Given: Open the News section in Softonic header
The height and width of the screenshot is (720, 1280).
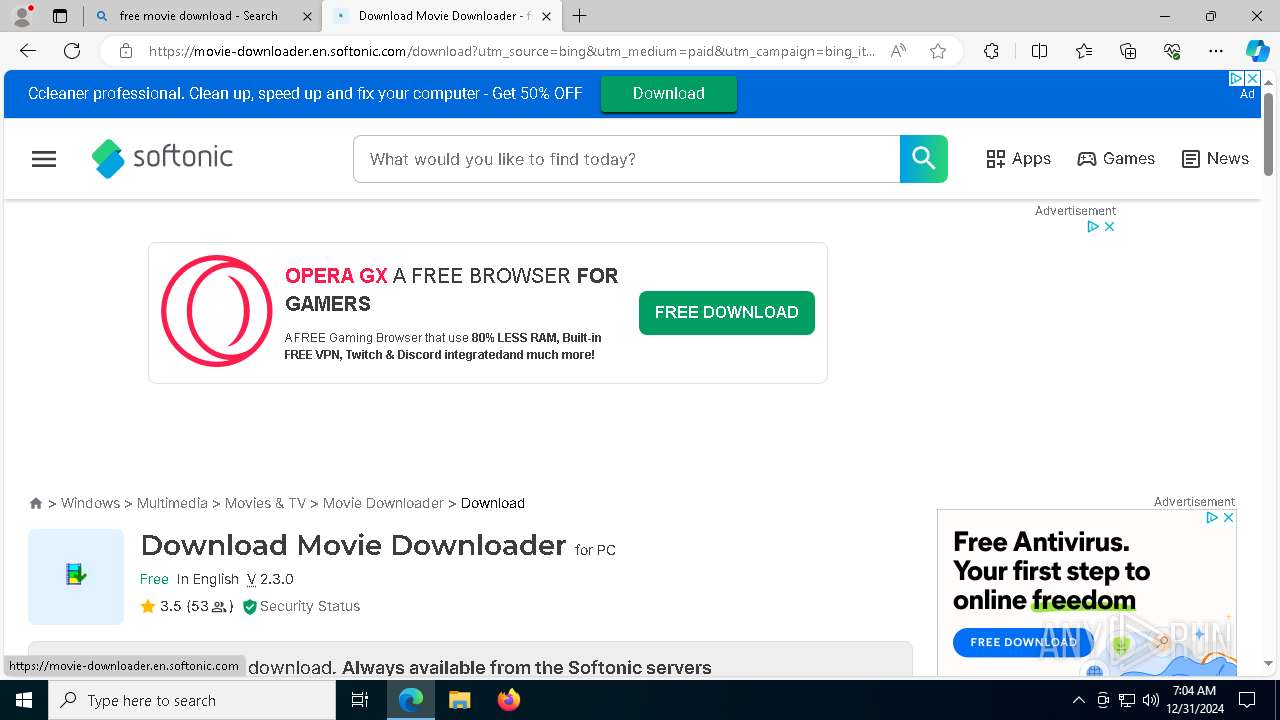Looking at the screenshot, I should point(1215,159).
